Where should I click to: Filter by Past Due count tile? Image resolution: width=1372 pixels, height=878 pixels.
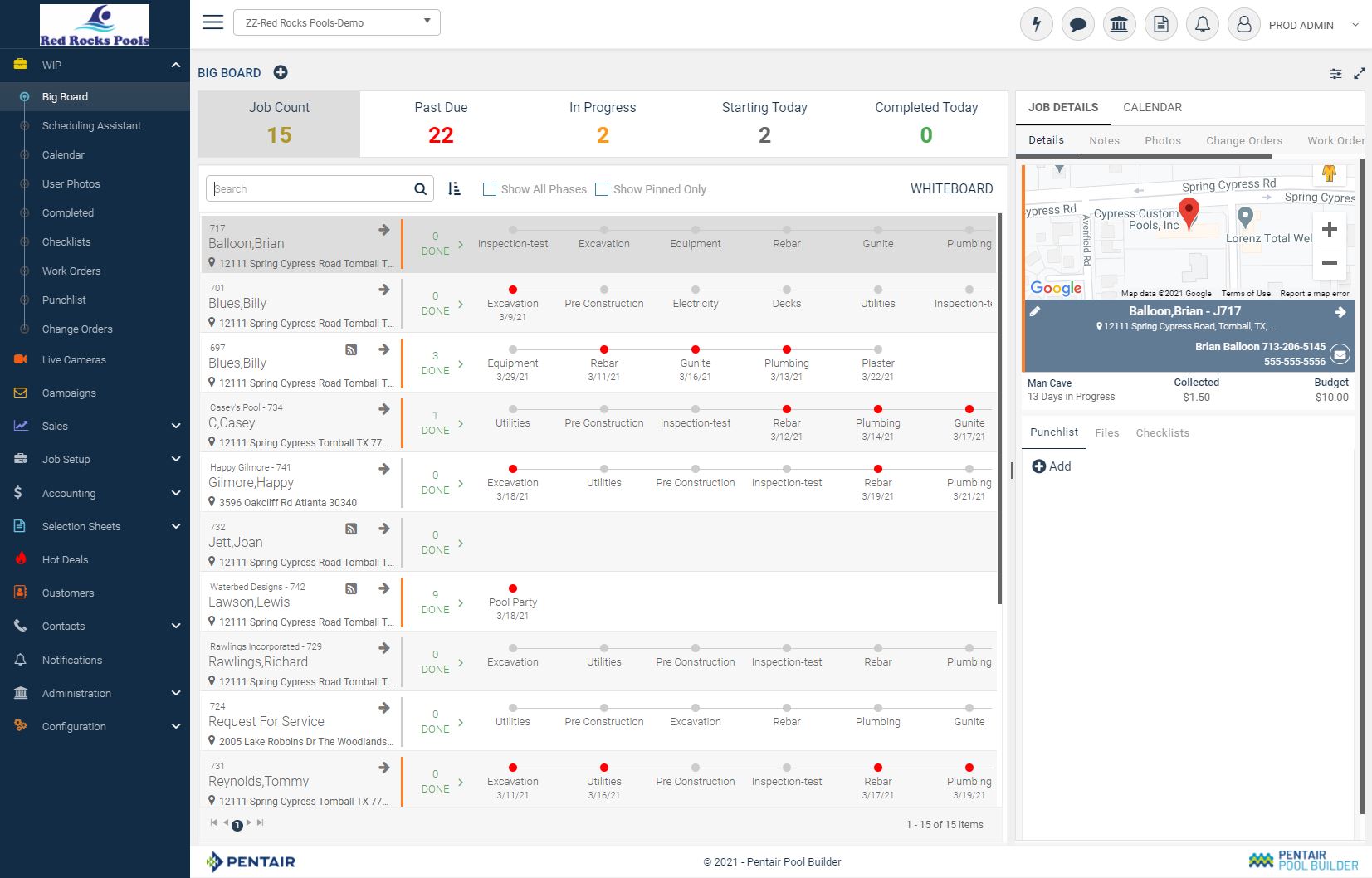[x=441, y=124]
